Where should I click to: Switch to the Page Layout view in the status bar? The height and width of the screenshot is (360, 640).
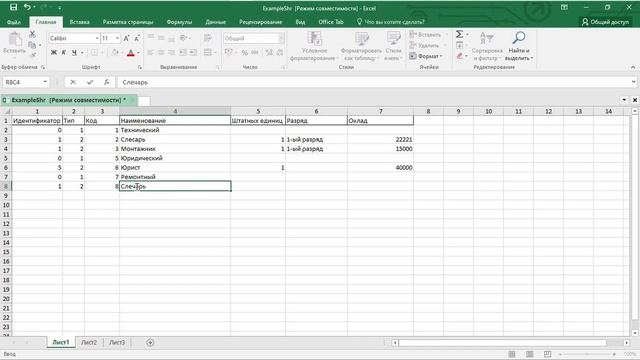click(x=529, y=354)
